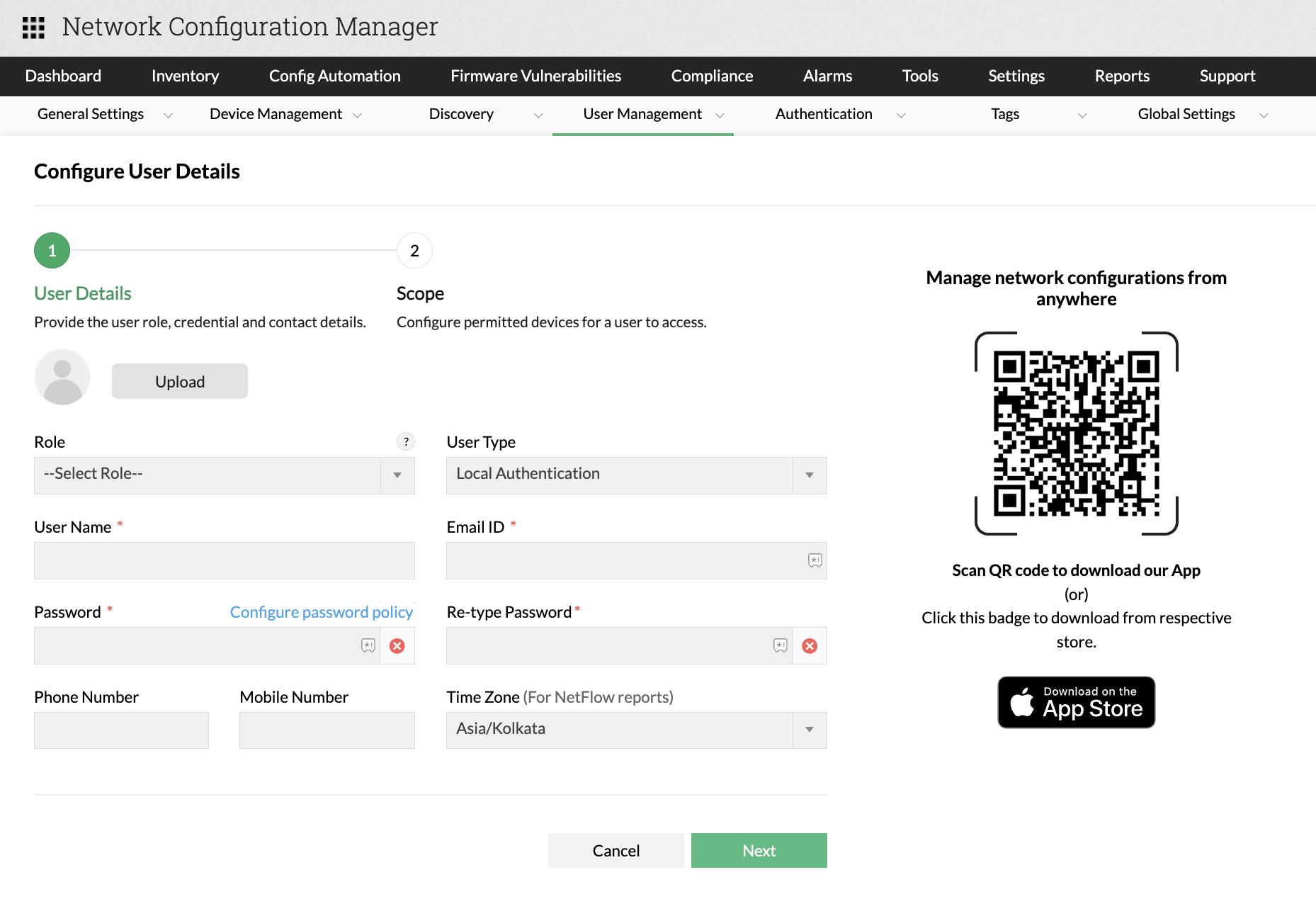Click the Re-type Password autofill icon
This screenshot has width=1316, height=911.
point(781,645)
